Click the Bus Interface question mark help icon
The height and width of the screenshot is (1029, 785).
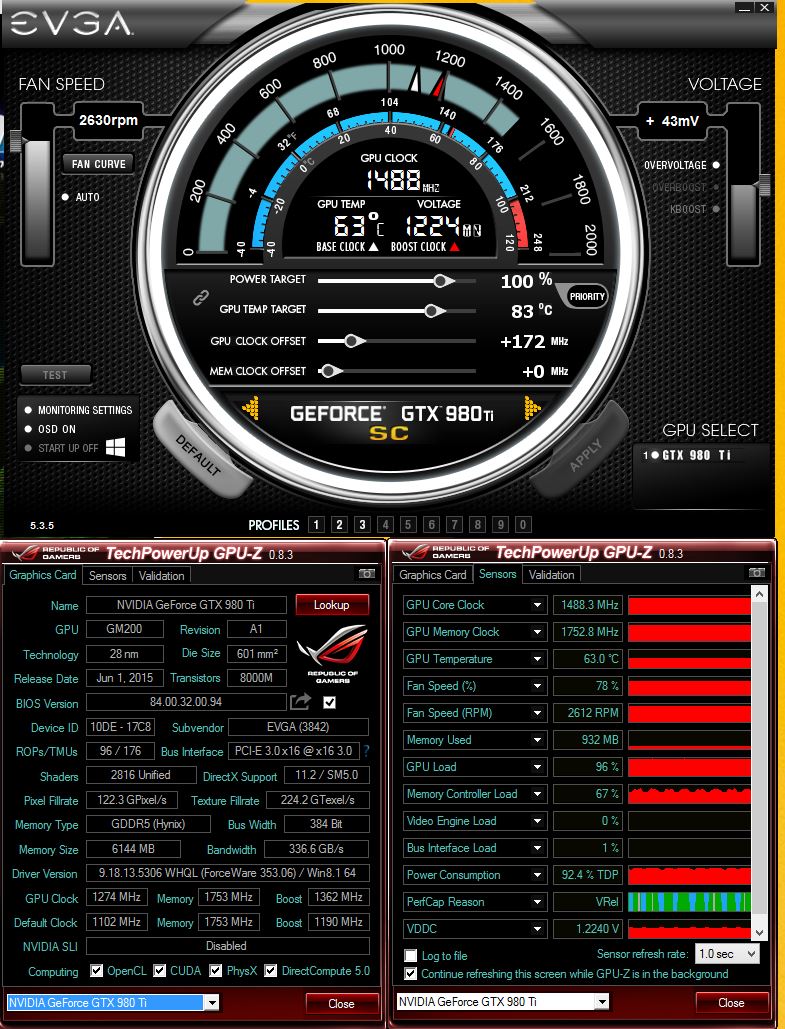pos(366,751)
